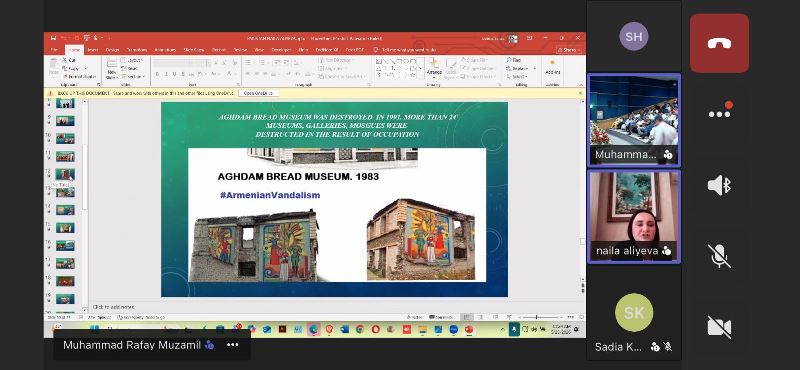
Task: Start Slide Show from status bar icon
Action: pos(509,317)
